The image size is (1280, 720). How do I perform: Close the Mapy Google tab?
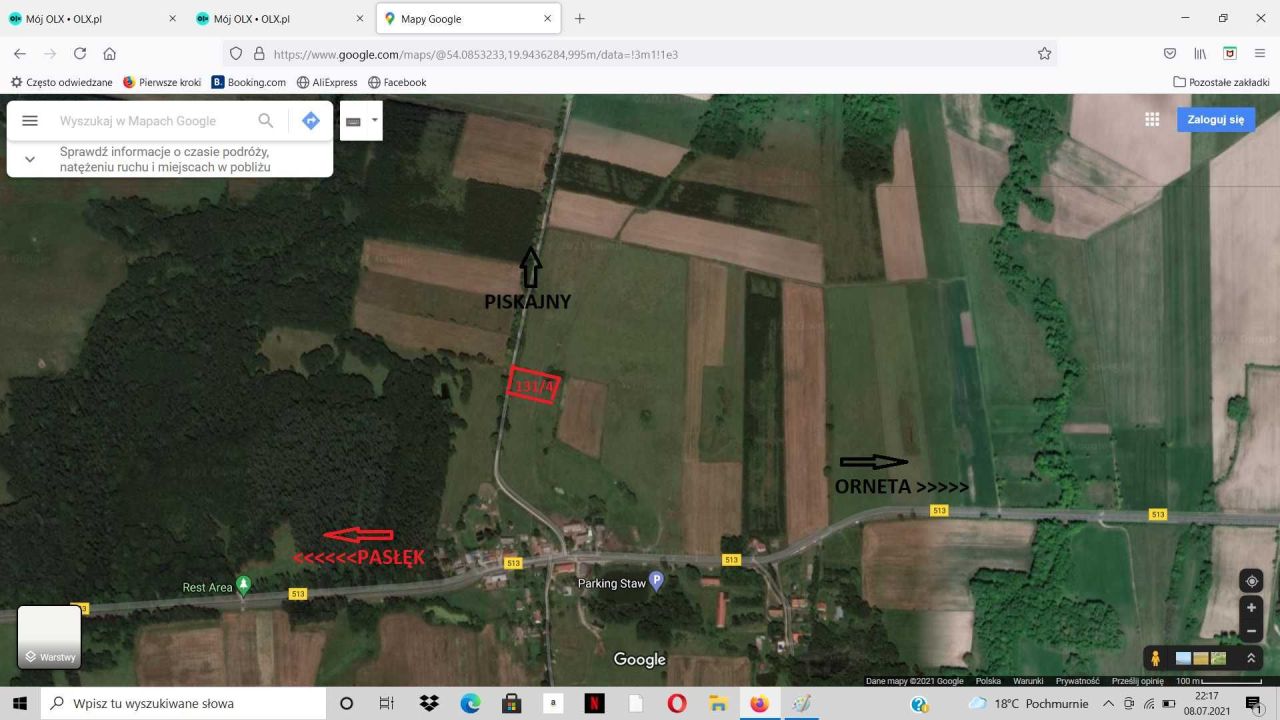point(547,18)
